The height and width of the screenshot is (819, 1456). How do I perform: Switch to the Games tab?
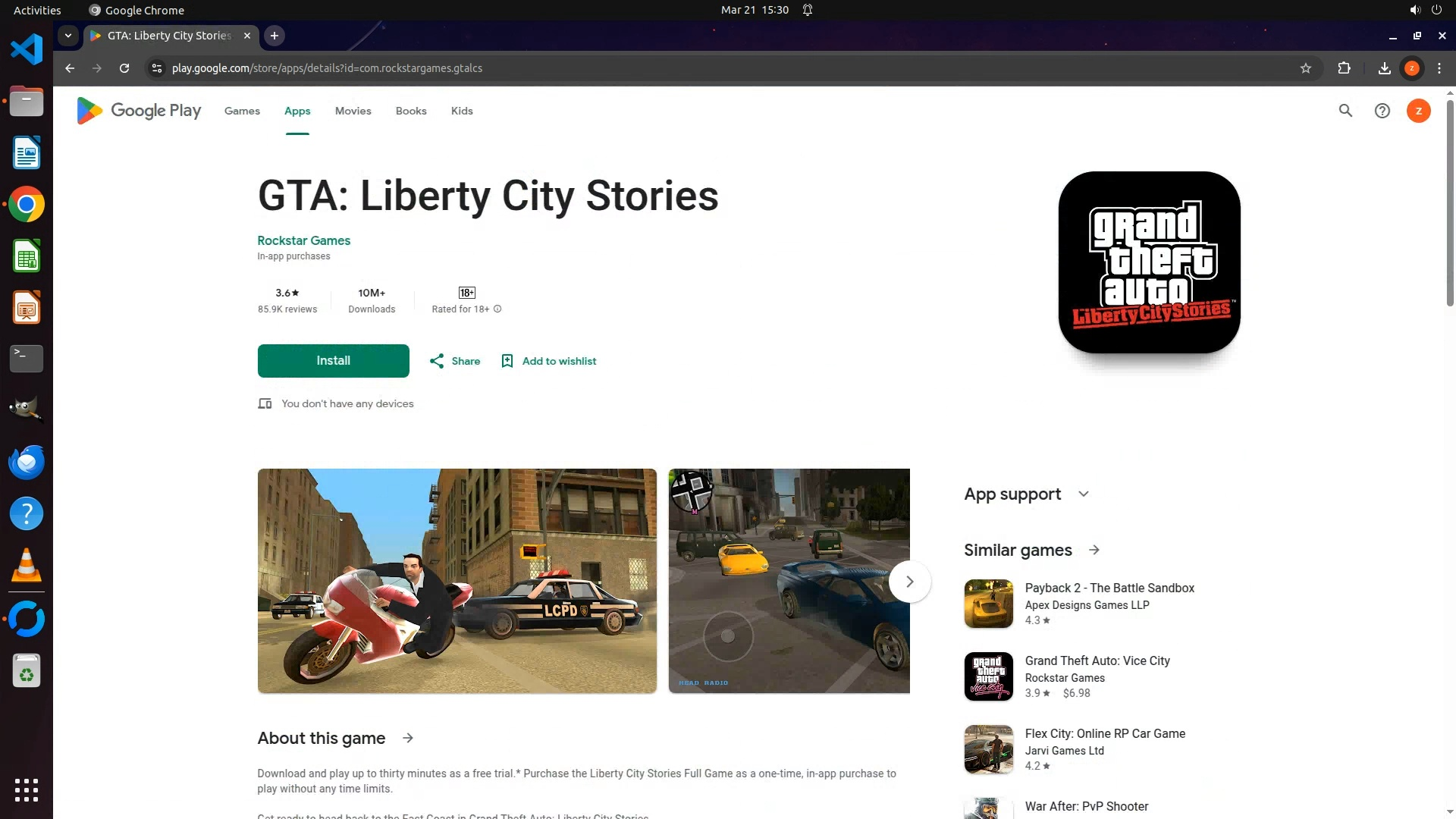pos(242,111)
